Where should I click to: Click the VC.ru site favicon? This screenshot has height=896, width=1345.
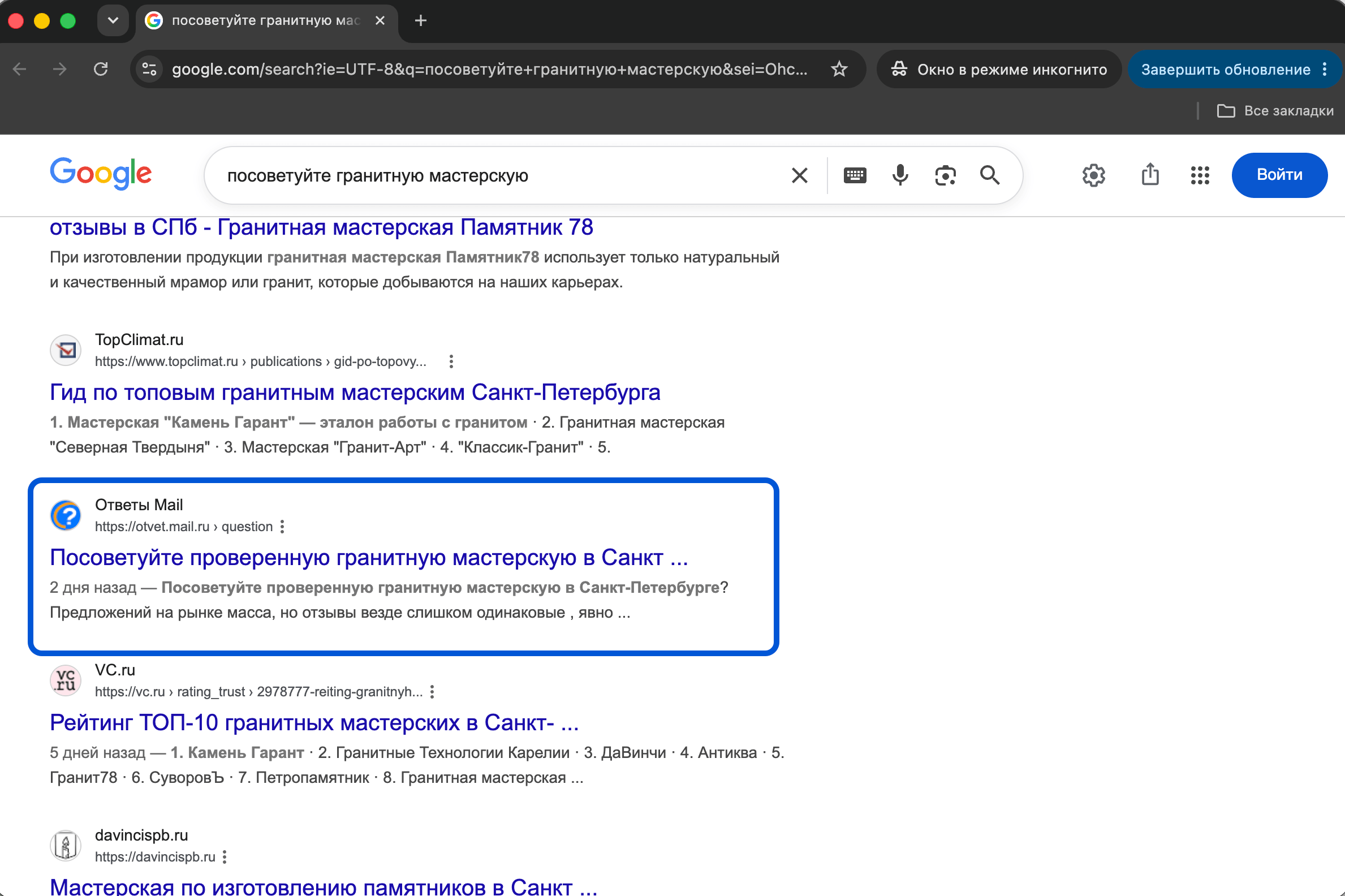(x=66, y=680)
